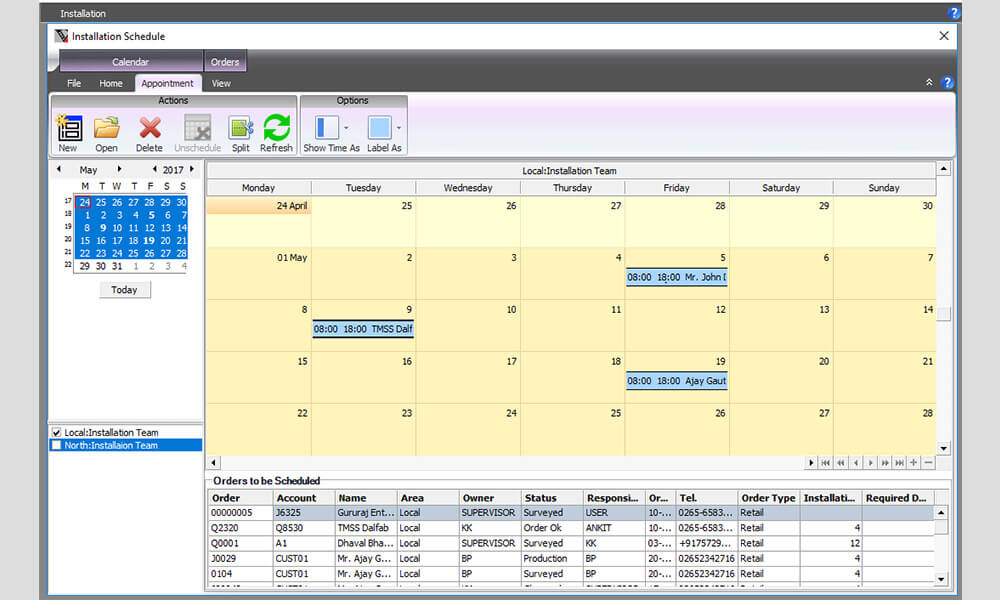Enable North:Installaion Team checkbox

(x=57, y=446)
